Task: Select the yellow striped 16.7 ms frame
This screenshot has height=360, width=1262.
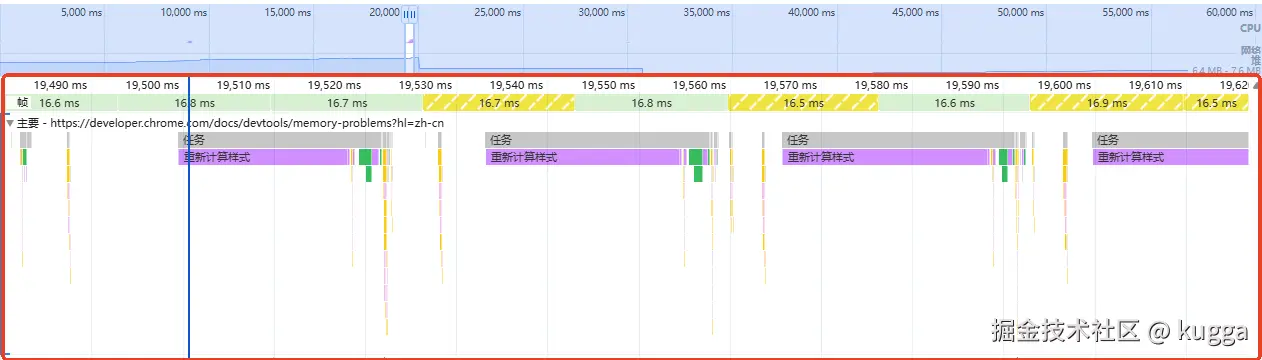Action: click(499, 103)
